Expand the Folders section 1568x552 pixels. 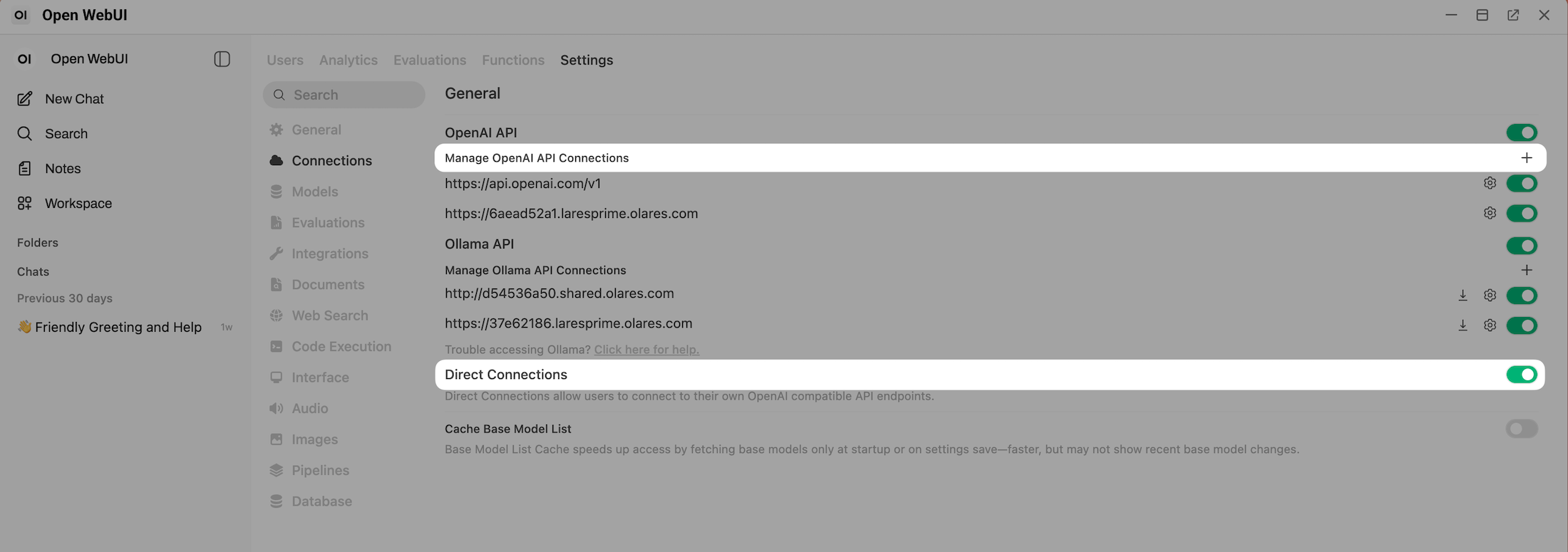(x=38, y=243)
